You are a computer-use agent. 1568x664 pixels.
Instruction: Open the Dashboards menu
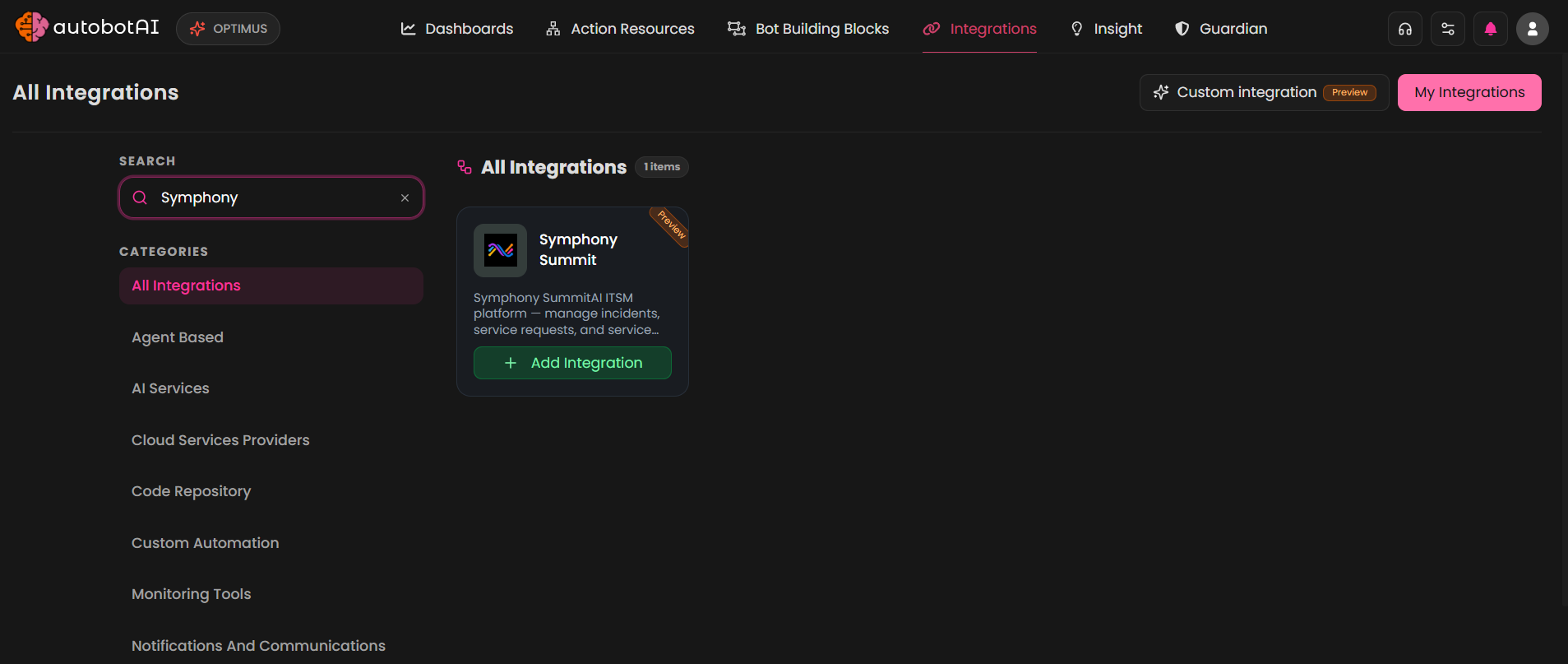[x=457, y=29]
